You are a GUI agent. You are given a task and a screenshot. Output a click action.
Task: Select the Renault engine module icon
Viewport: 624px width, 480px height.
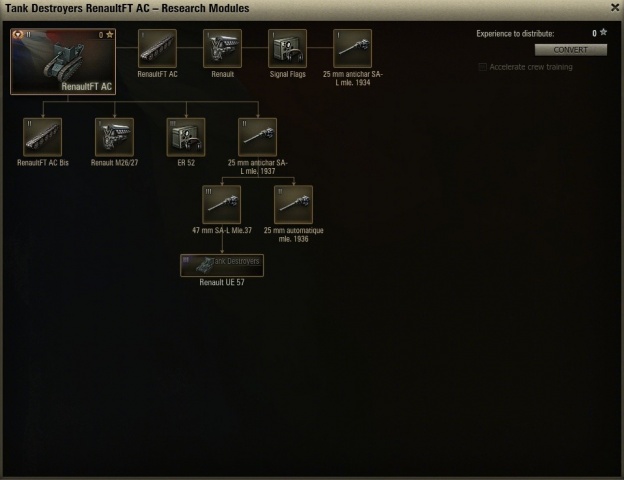pos(222,48)
